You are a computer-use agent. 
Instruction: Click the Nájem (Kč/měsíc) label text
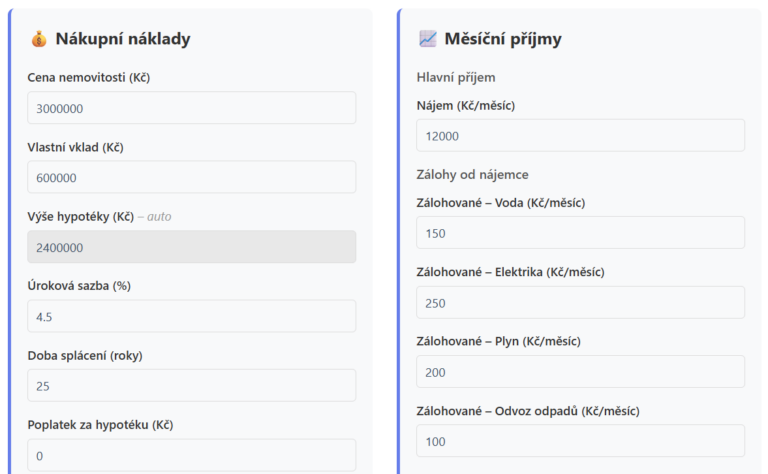pyautogui.click(x=466, y=105)
